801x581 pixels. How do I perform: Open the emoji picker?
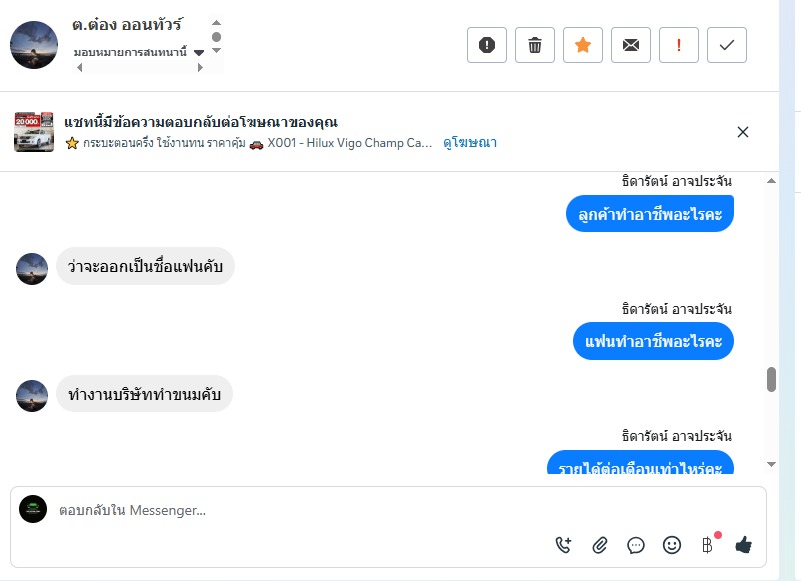pos(672,545)
